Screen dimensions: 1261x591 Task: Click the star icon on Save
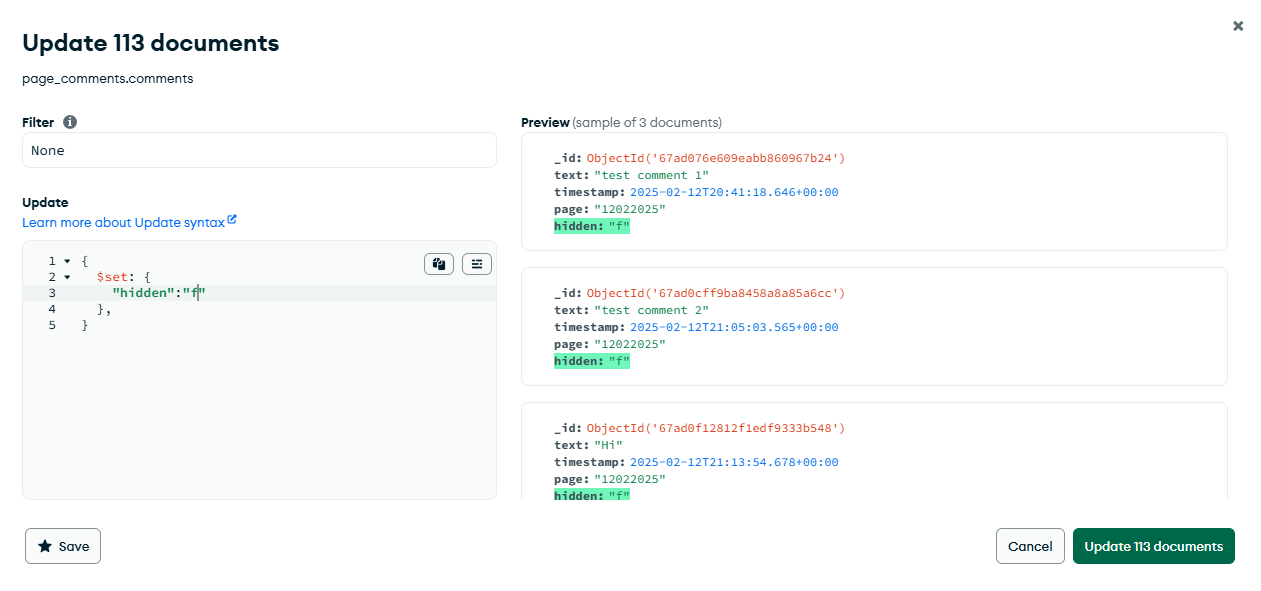pyautogui.click(x=45, y=546)
